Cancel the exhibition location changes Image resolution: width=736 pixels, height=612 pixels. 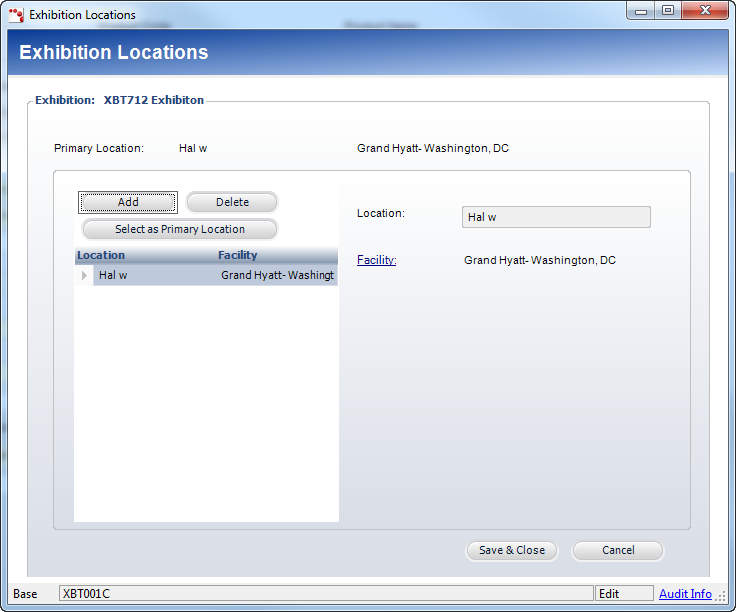(617, 550)
